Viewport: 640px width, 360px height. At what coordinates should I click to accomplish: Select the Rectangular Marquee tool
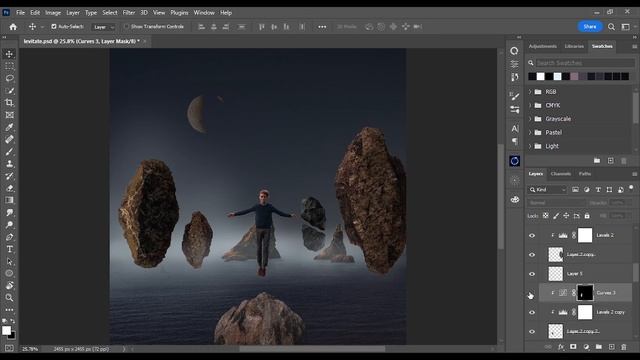9,66
